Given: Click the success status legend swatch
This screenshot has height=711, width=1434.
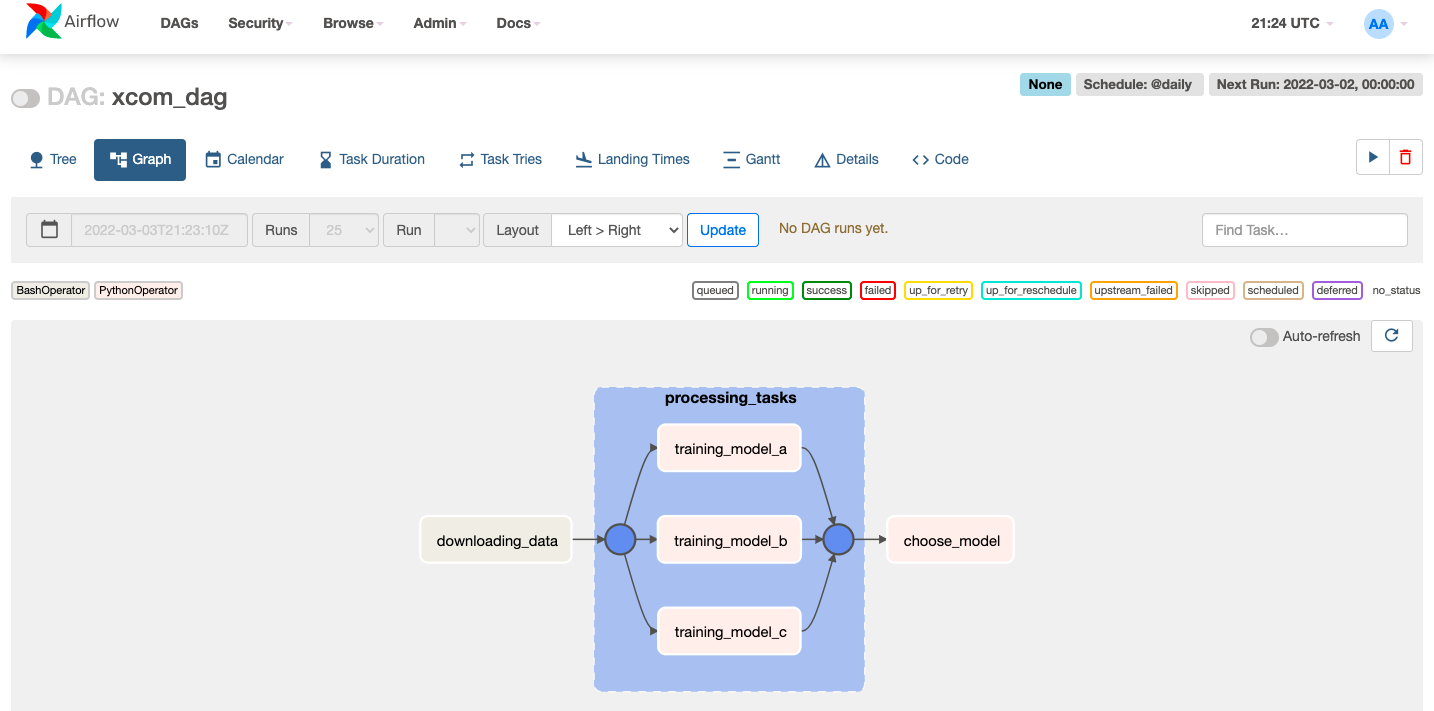Looking at the screenshot, I should coord(827,290).
